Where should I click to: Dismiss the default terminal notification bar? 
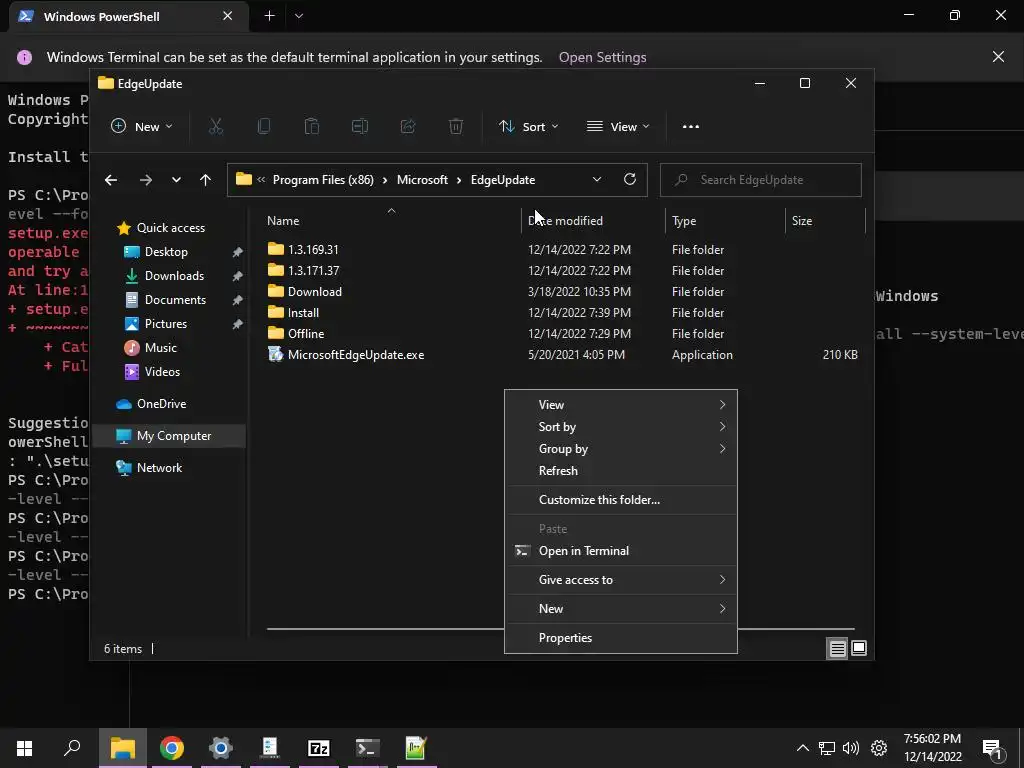(999, 57)
